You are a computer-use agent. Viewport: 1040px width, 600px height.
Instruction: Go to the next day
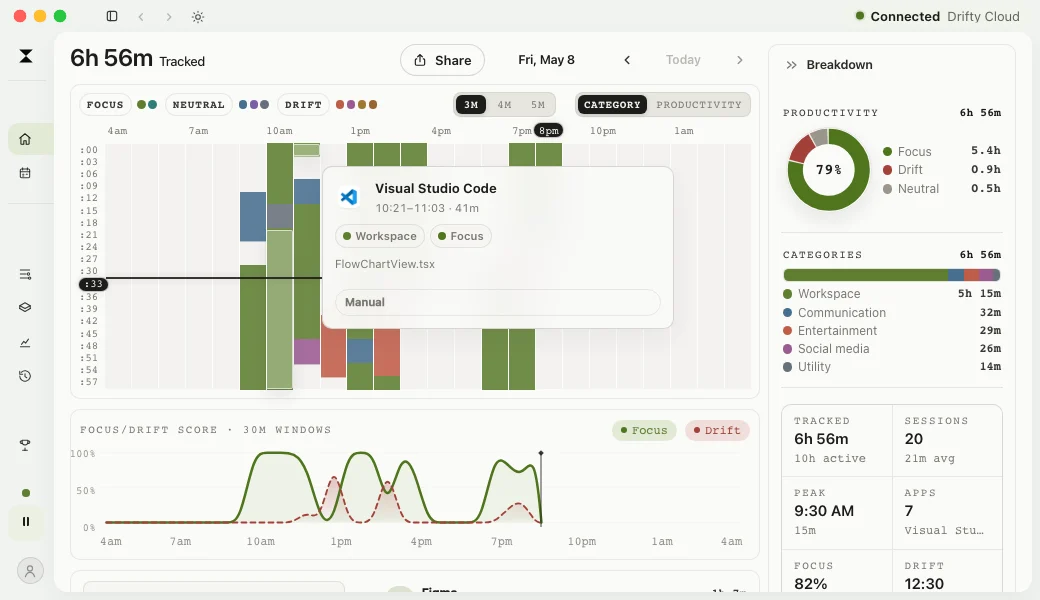(740, 60)
